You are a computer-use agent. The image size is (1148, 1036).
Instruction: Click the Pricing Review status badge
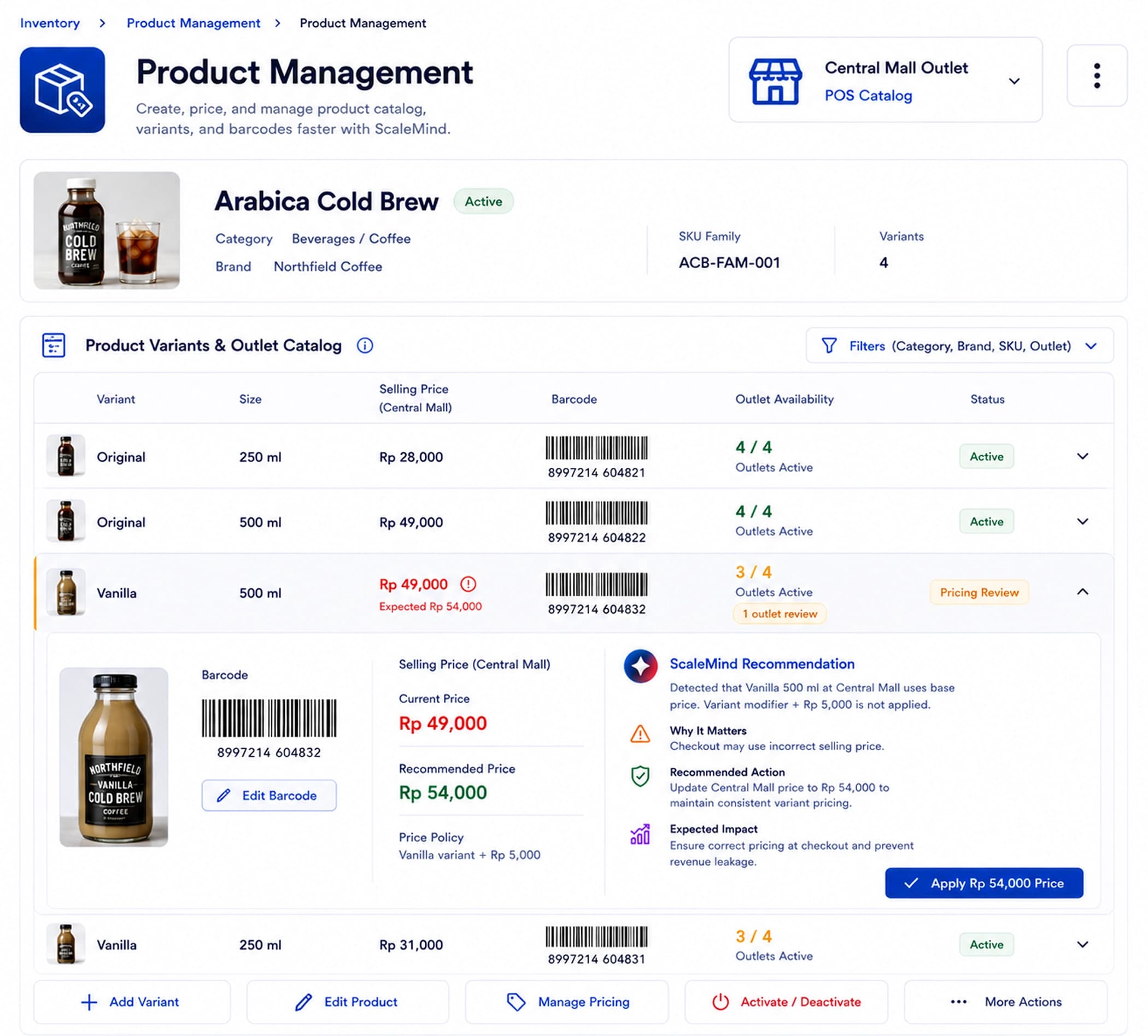[x=979, y=592]
